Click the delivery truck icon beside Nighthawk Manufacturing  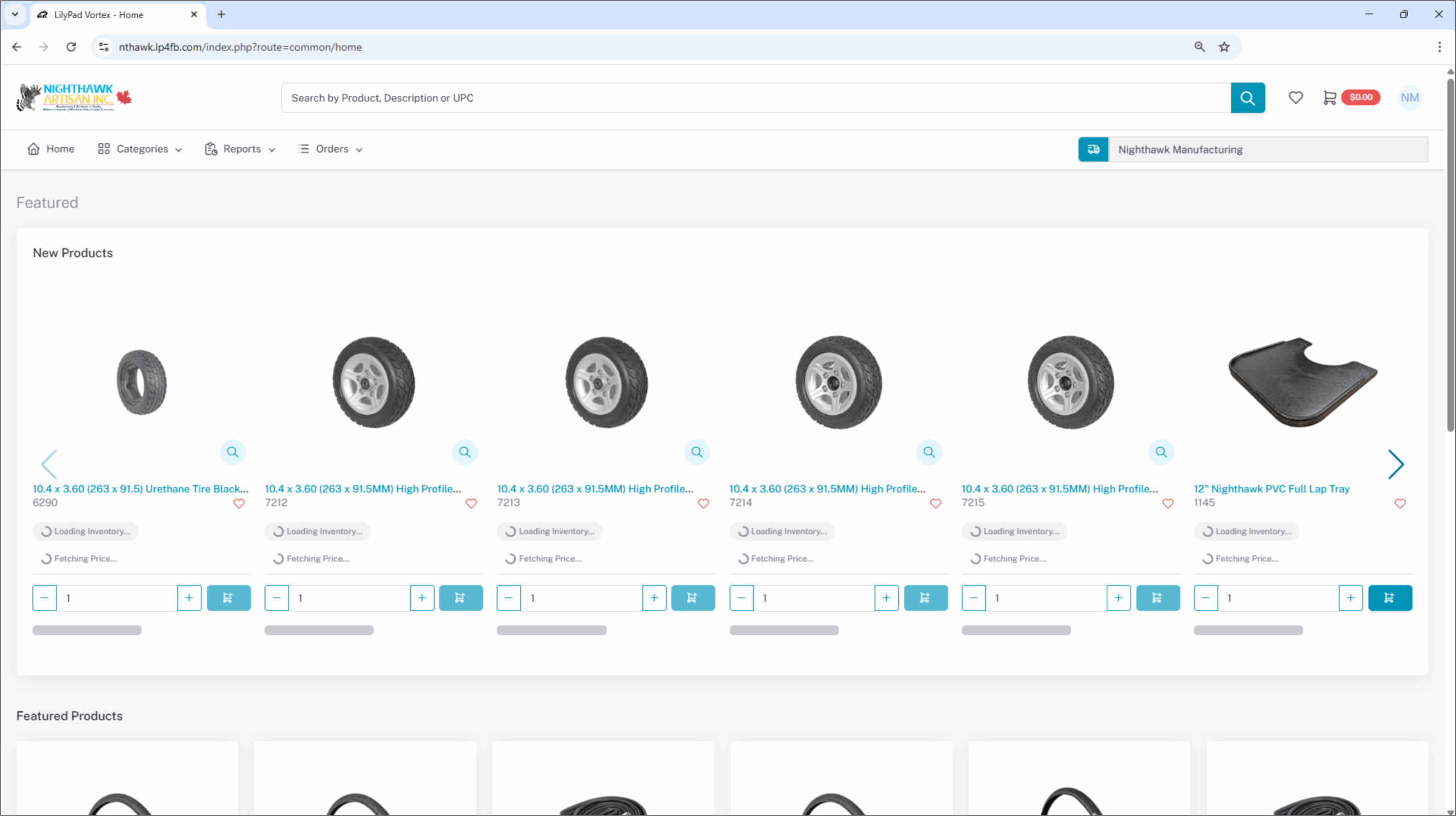(x=1093, y=149)
